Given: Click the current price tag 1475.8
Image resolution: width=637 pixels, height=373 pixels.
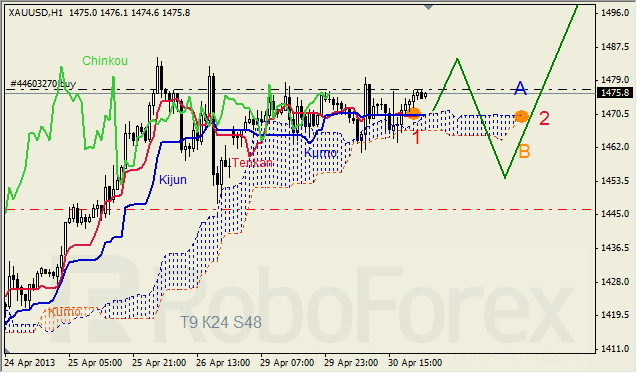Looking at the screenshot, I should [615, 93].
